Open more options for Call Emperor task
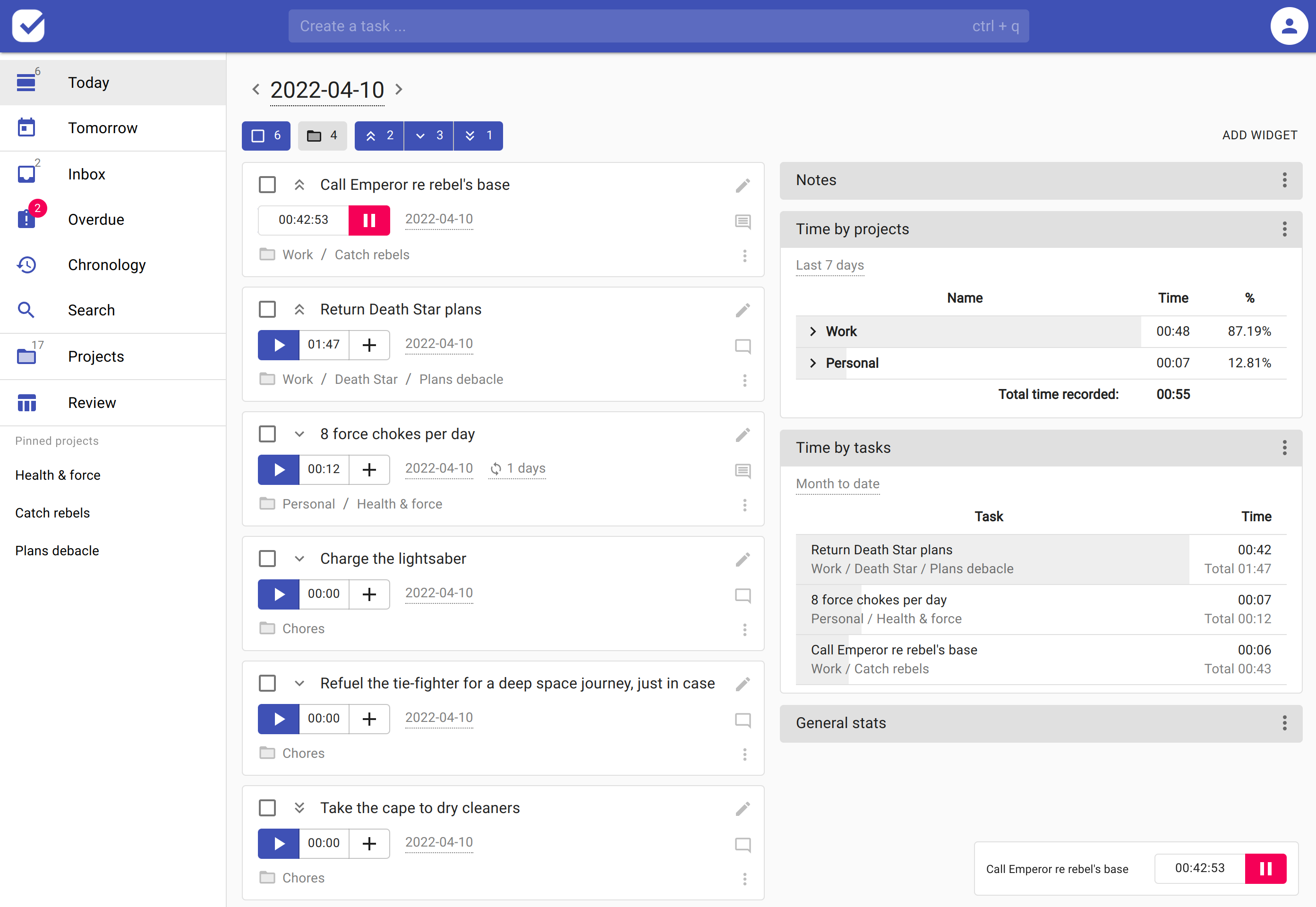 coord(745,256)
